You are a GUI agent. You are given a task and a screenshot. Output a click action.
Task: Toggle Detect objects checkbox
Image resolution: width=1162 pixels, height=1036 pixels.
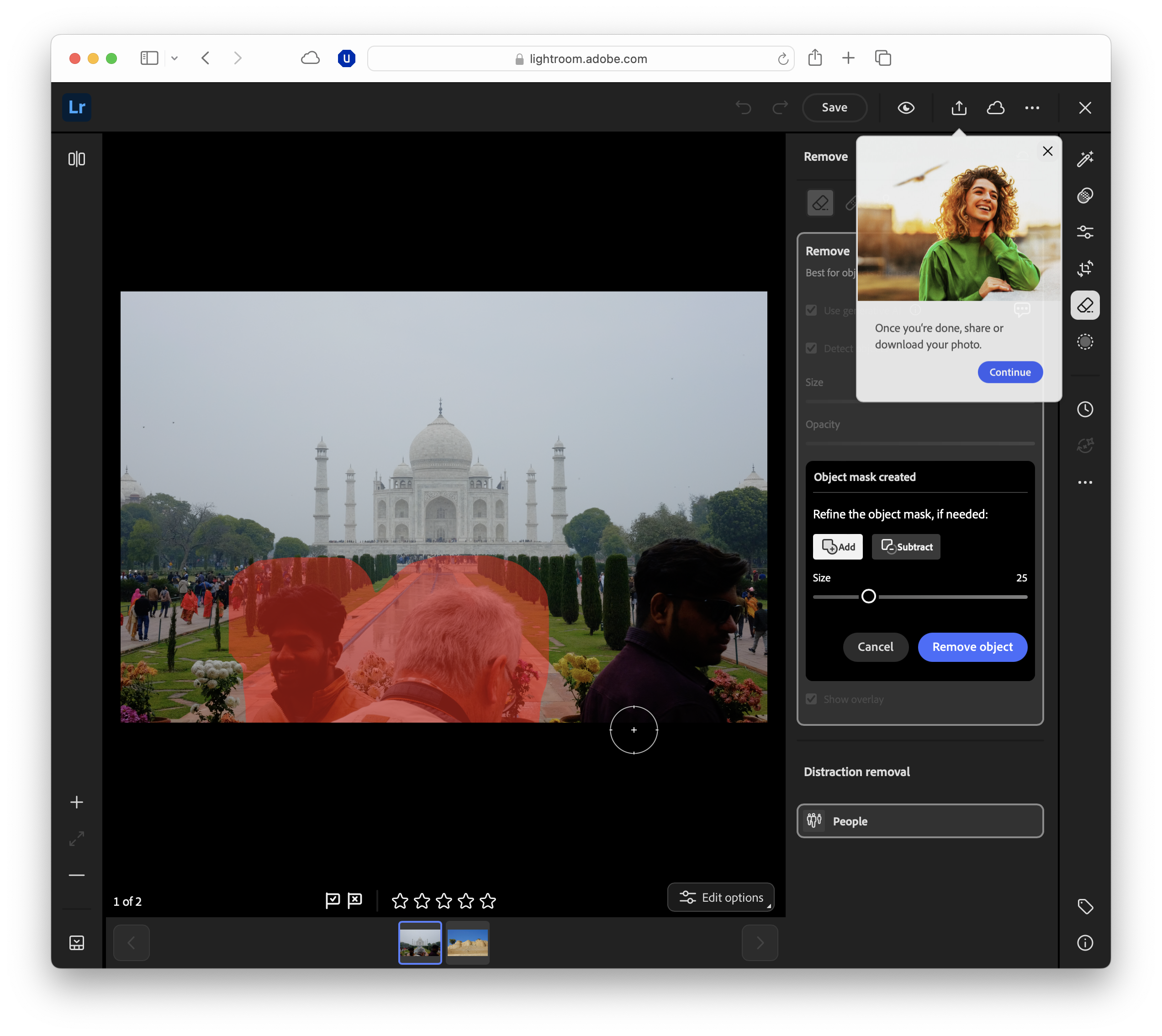click(812, 348)
